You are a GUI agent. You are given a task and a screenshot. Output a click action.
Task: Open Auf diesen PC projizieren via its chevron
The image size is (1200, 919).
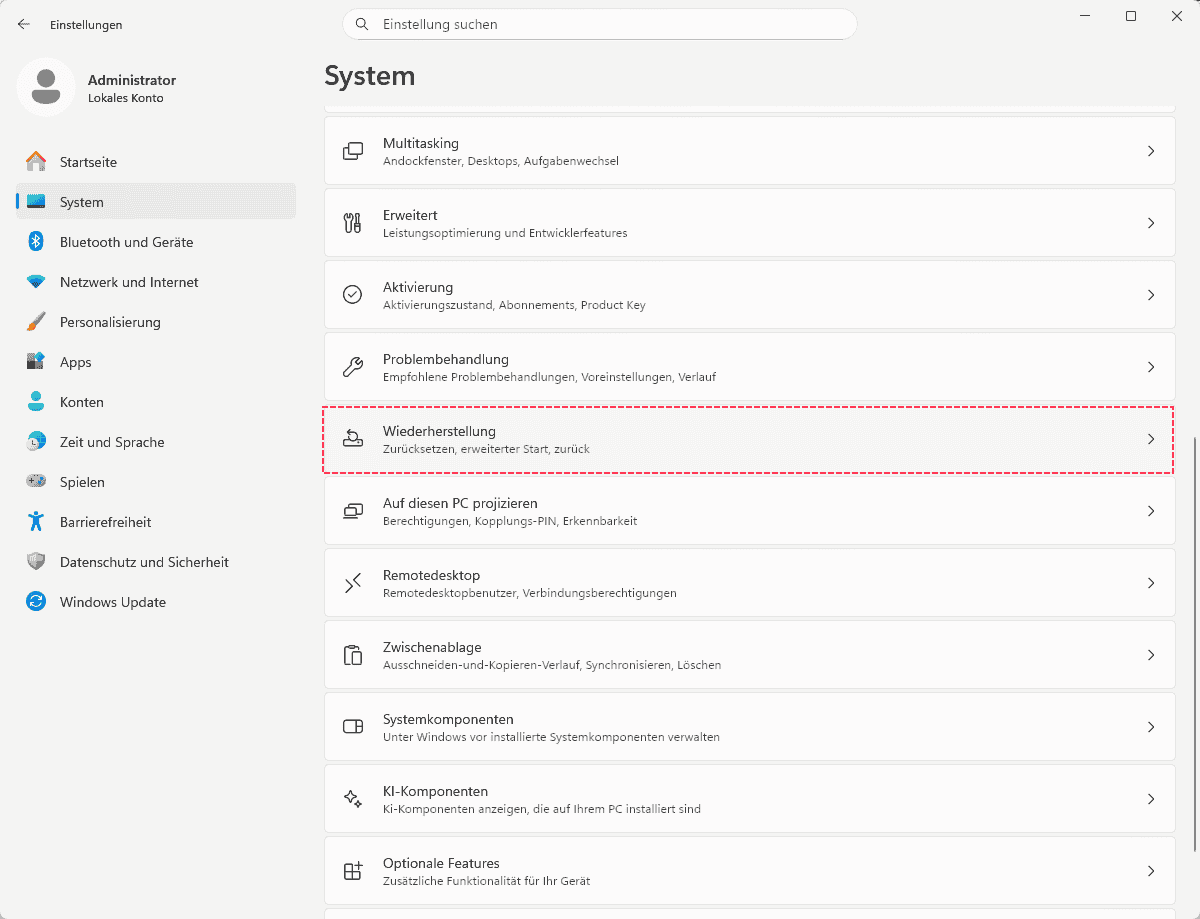point(1151,511)
